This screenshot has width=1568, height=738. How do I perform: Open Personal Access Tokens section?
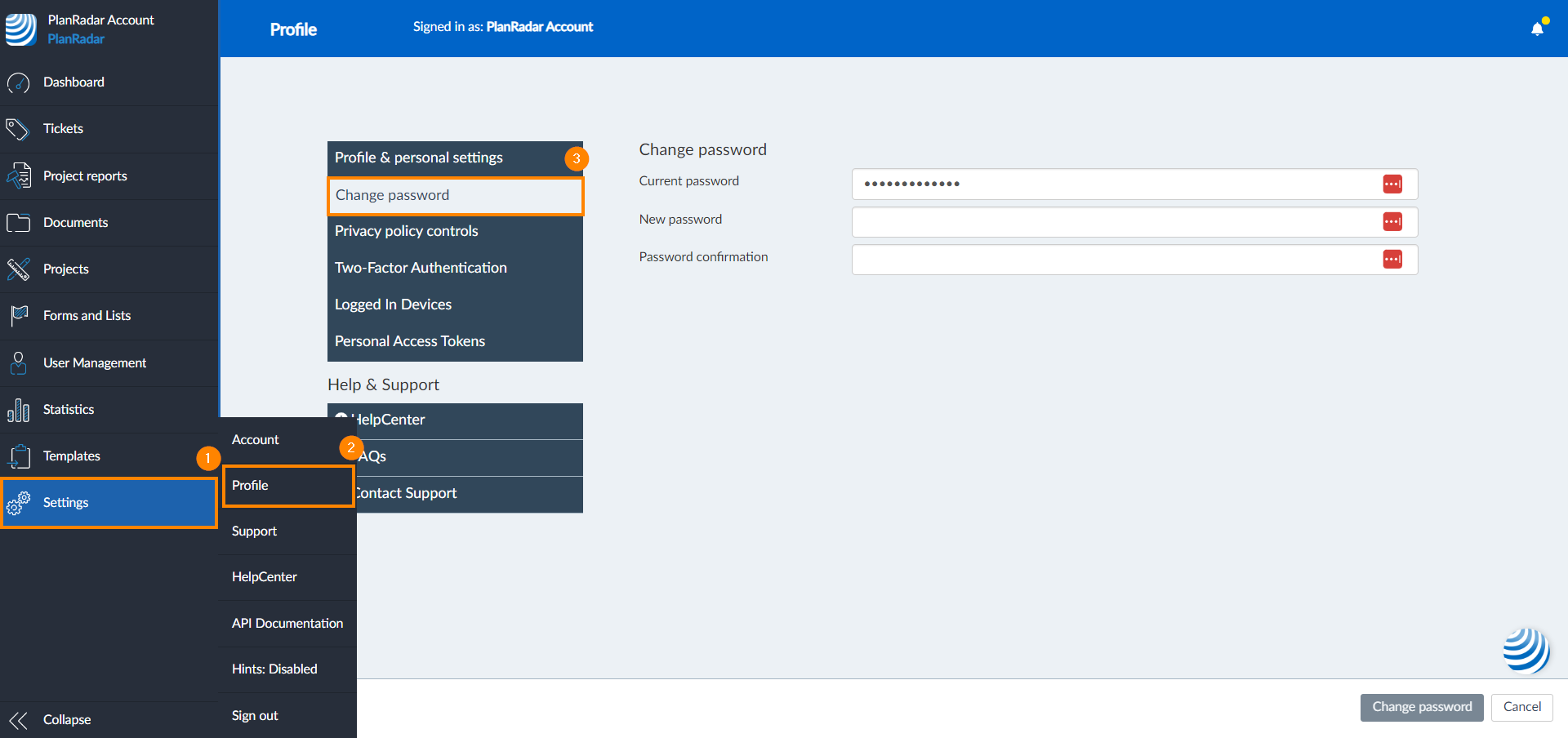[x=410, y=341]
